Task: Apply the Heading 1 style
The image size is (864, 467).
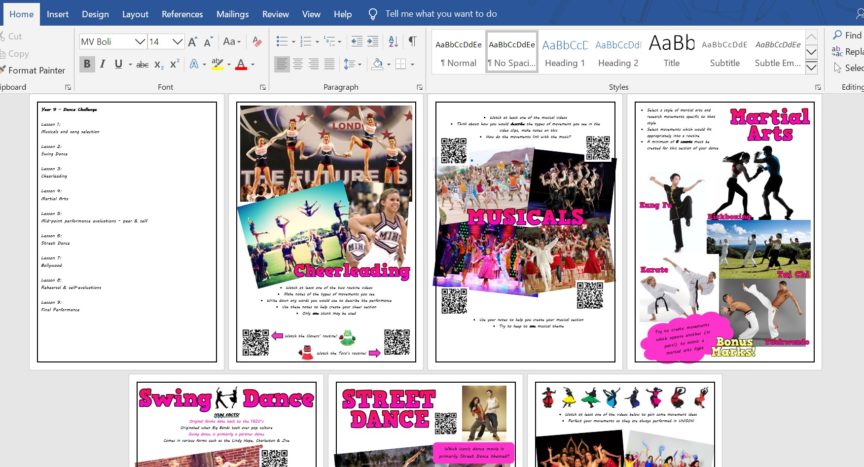Action: [x=565, y=51]
